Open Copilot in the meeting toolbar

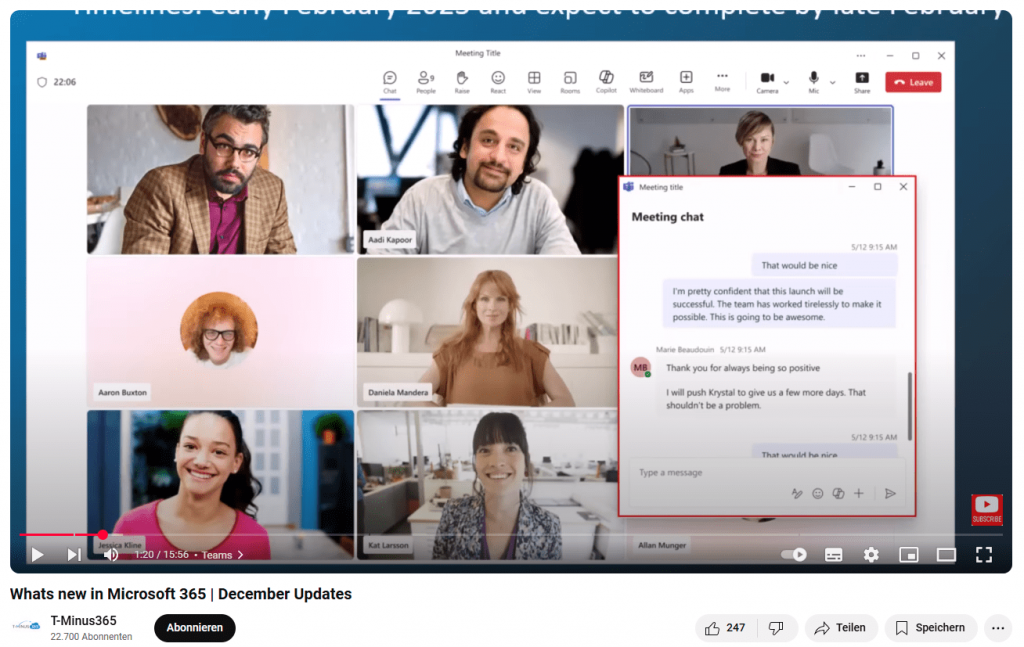pyautogui.click(x=606, y=82)
